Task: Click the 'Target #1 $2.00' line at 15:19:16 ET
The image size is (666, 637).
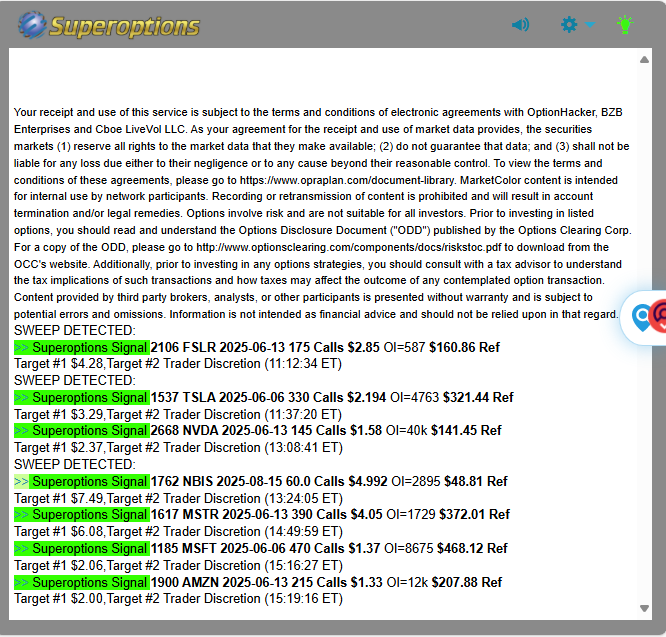Action: [178, 599]
